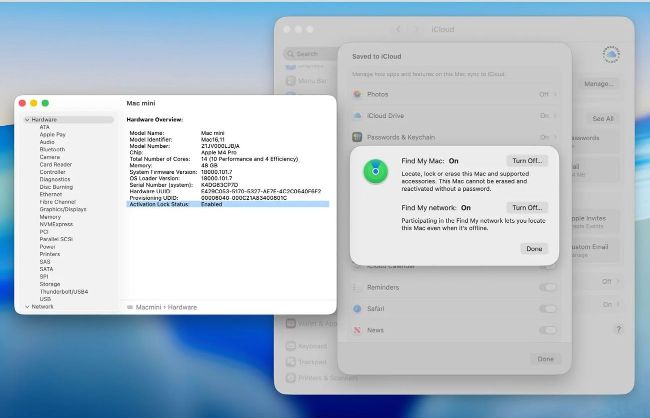Click the News icon in iCloud list
This screenshot has width=650, height=418.
(357, 330)
